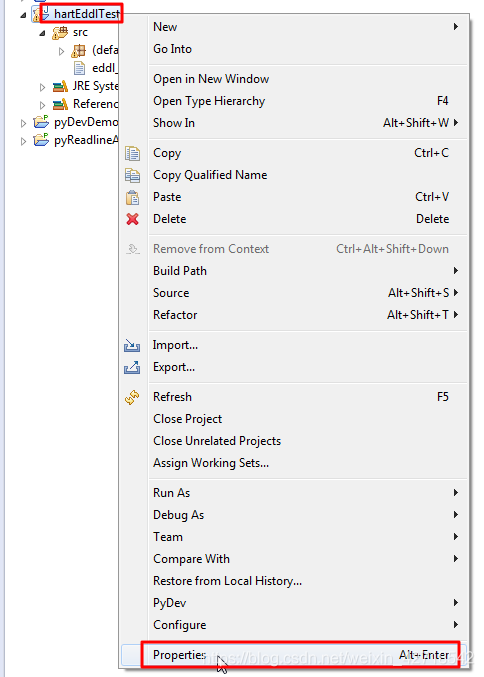Choose Delete from the context menu

point(307,219)
